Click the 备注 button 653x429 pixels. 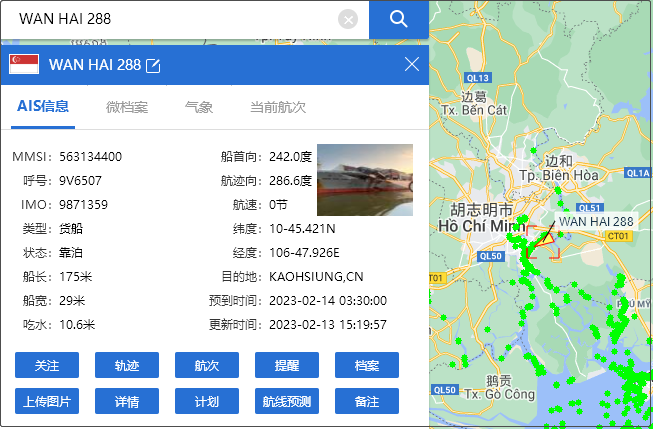pyautogui.click(x=367, y=401)
